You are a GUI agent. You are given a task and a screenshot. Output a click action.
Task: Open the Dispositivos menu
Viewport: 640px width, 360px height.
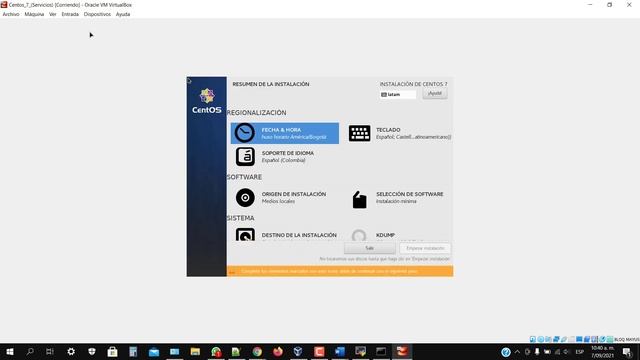coord(97,14)
